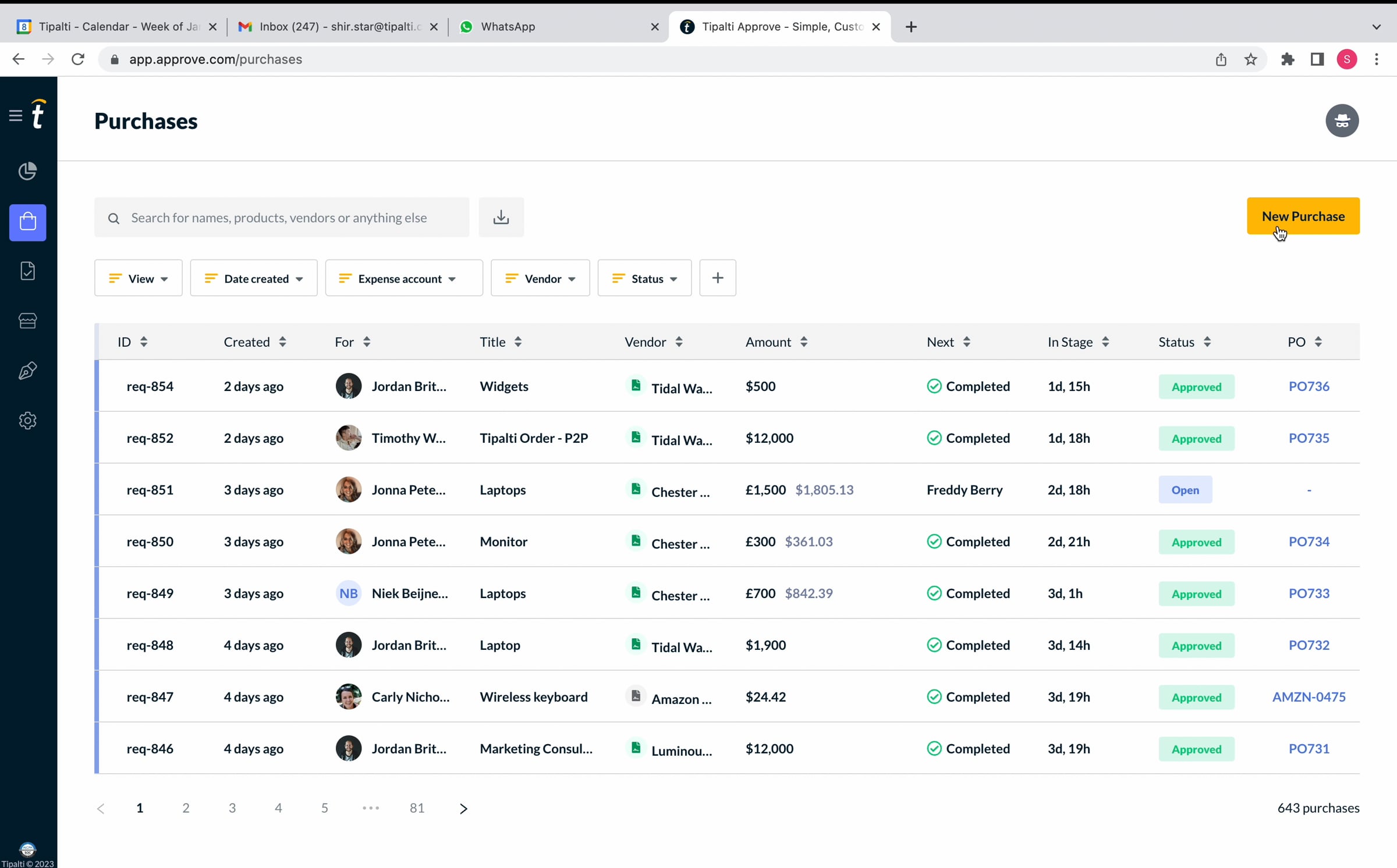
Task: Open the storefront vendors sidebar icon
Action: coord(27,321)
